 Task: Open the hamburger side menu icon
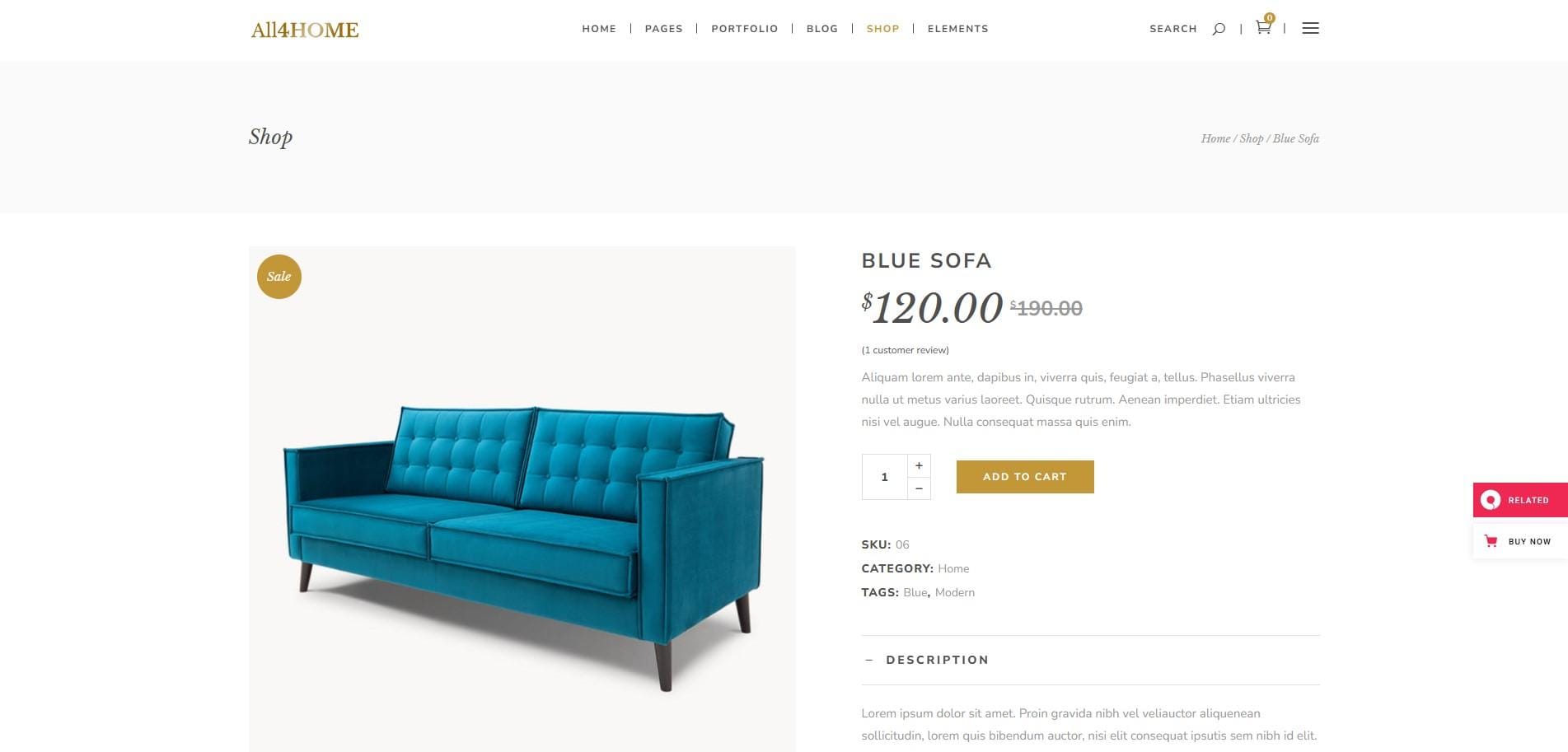pos(1310,28)
